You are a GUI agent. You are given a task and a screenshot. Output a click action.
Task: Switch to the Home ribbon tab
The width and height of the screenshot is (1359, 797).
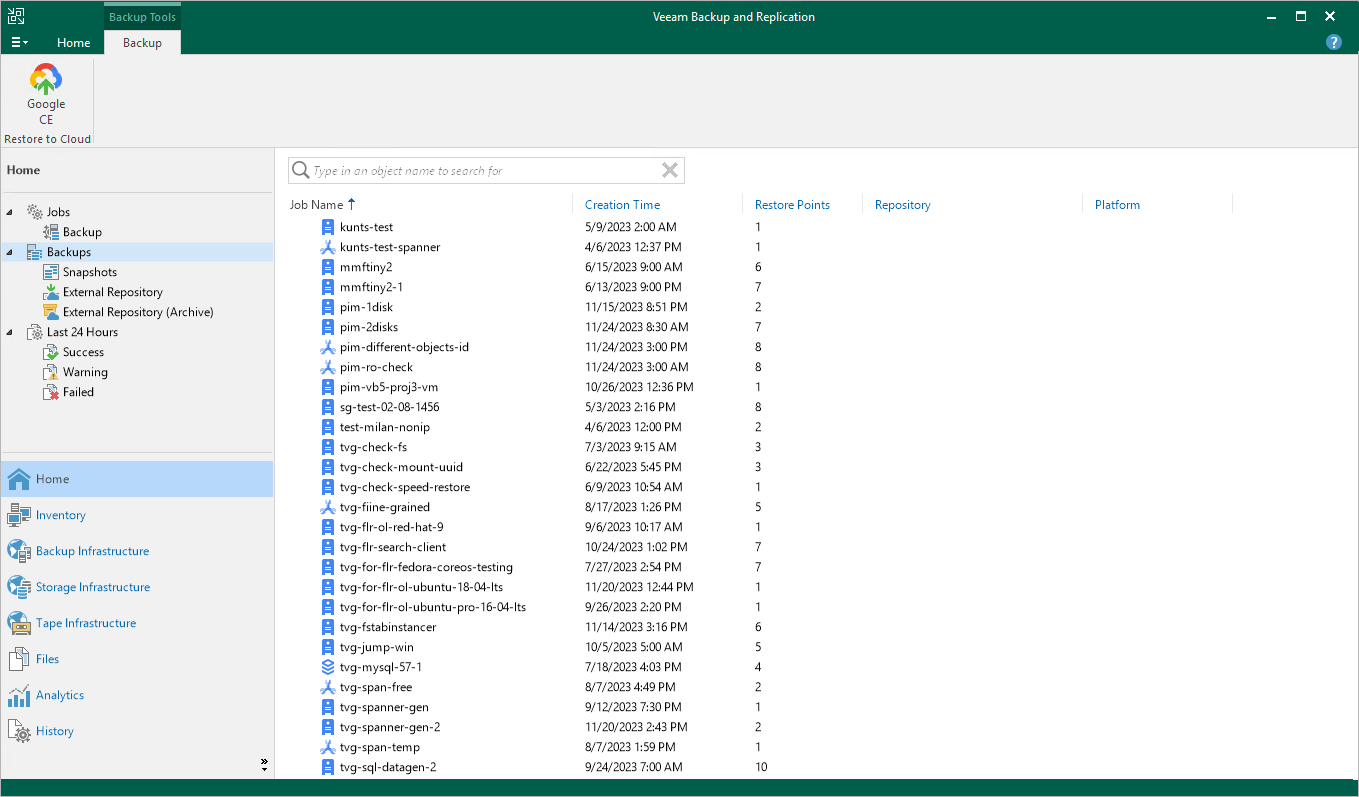pyautogui.click(x=74, y=43)
